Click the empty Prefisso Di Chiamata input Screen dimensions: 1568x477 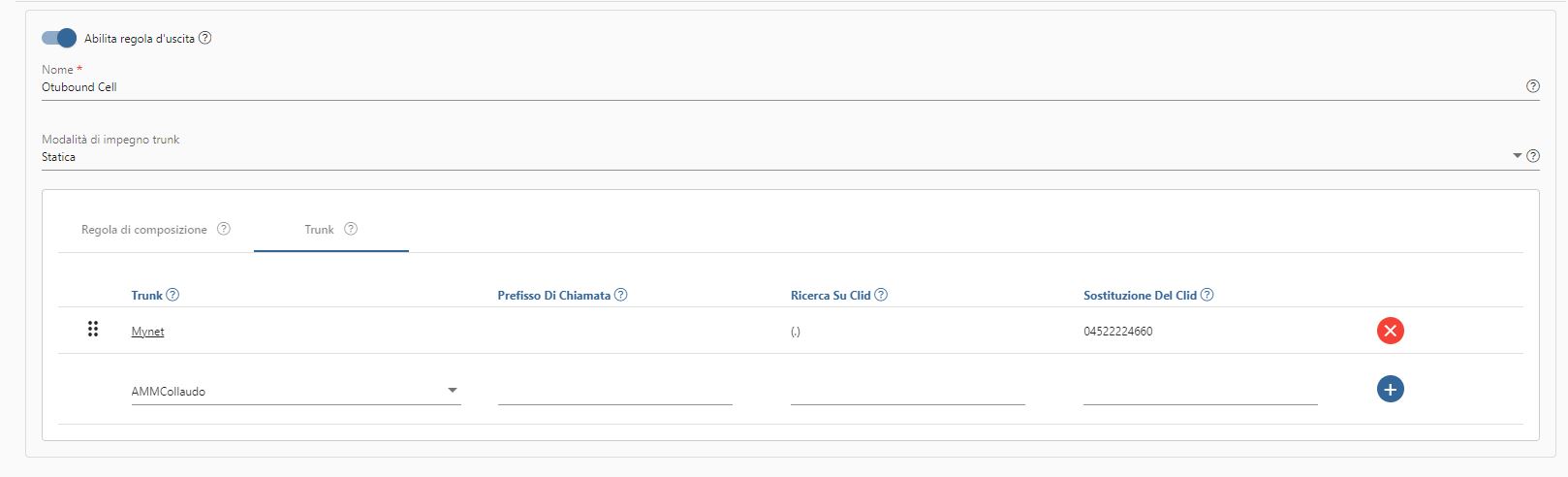pos(615,392)
